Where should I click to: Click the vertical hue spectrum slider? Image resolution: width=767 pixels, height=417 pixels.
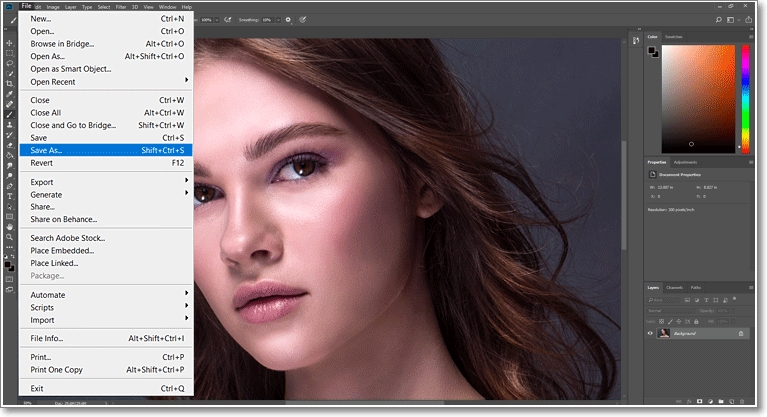[745, 99]
